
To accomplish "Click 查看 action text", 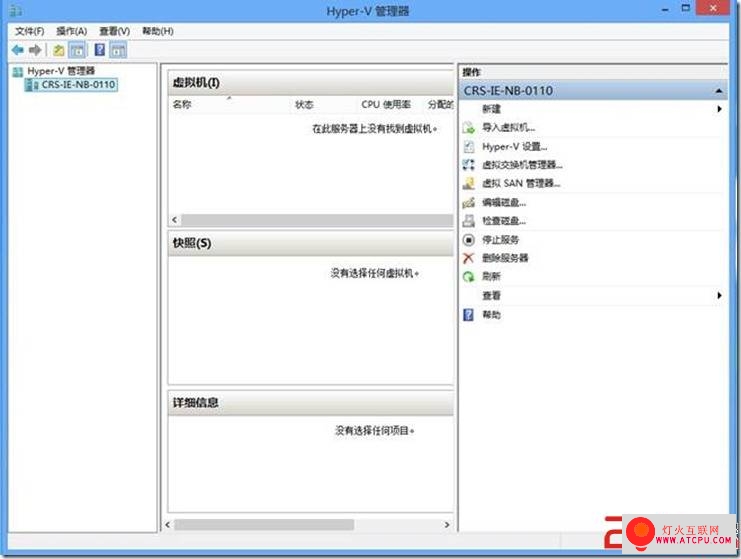I will tap(491, 295).
